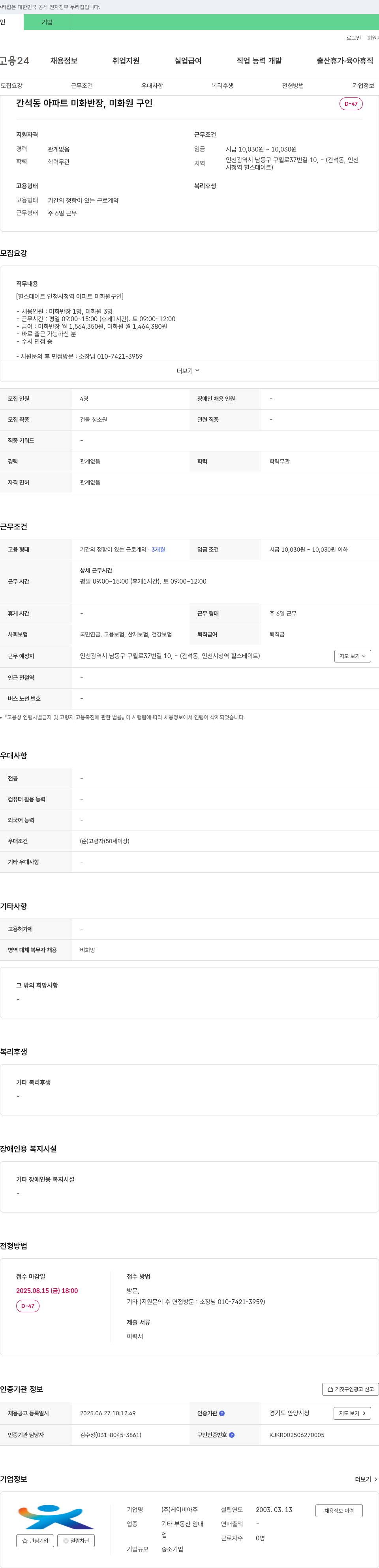
Task: Select the certification number KJKR002506270005
Action: click(x=297, y=1435)
